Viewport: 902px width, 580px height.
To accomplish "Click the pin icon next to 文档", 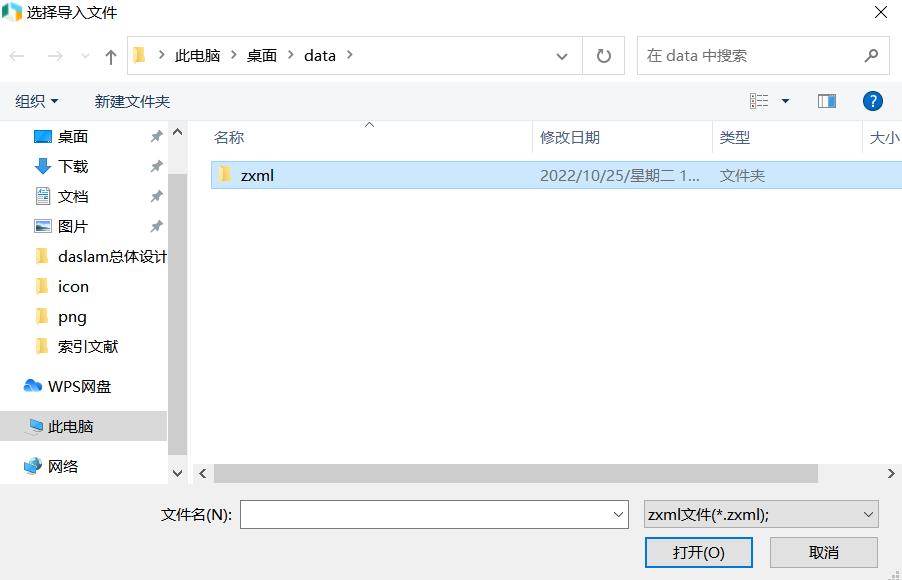I will pos(156,196).
